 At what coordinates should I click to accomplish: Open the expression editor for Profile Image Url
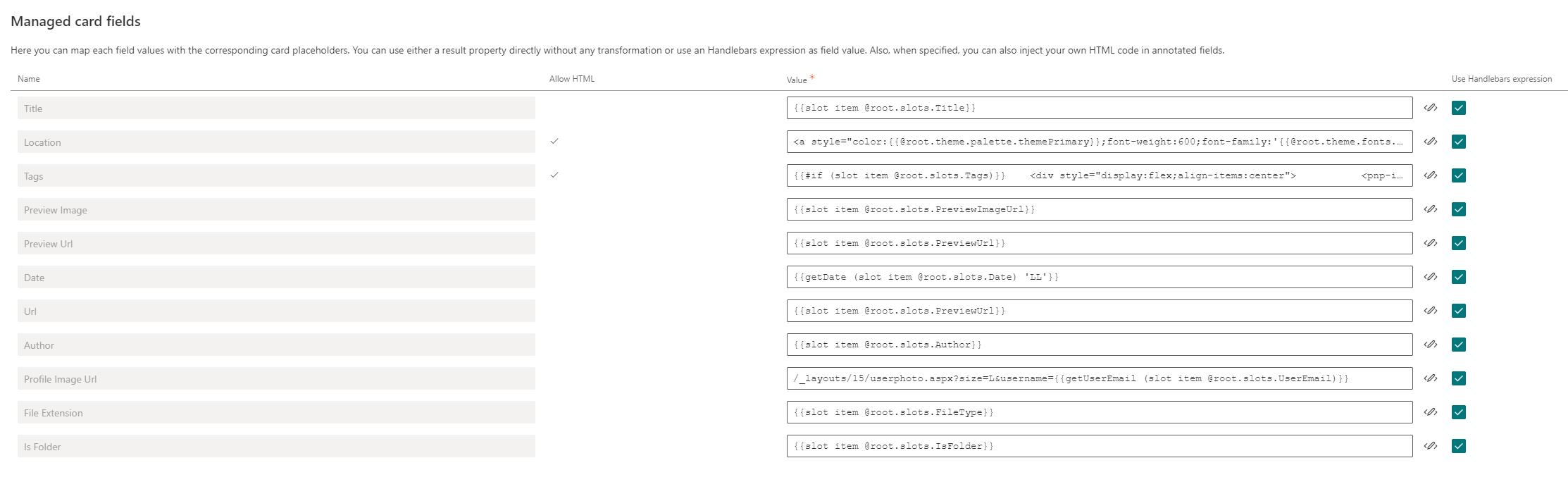(1431, 378)
